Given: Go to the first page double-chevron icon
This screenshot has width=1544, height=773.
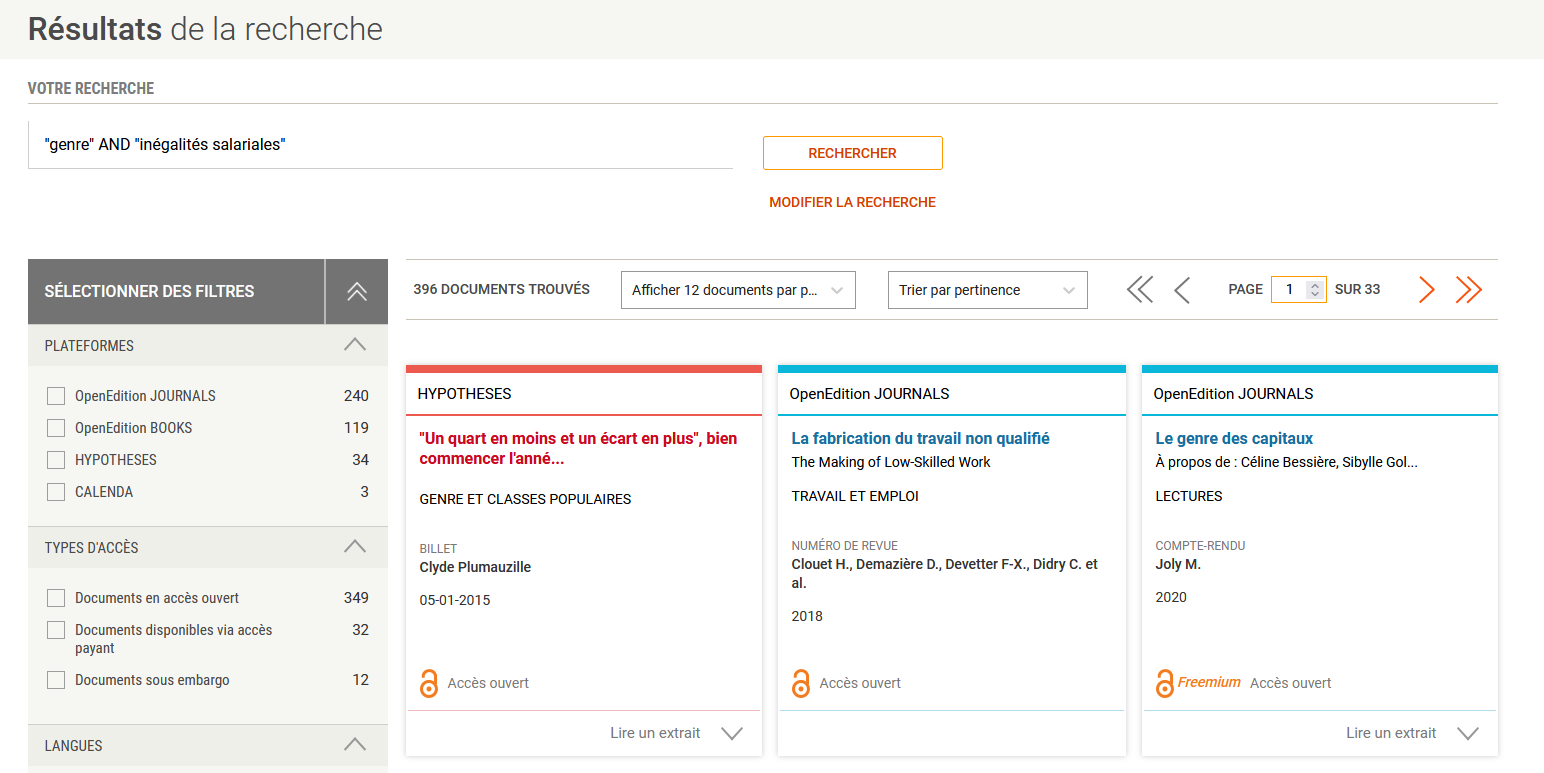Looking at the screenshot, I should click(x=1139, y=290).
